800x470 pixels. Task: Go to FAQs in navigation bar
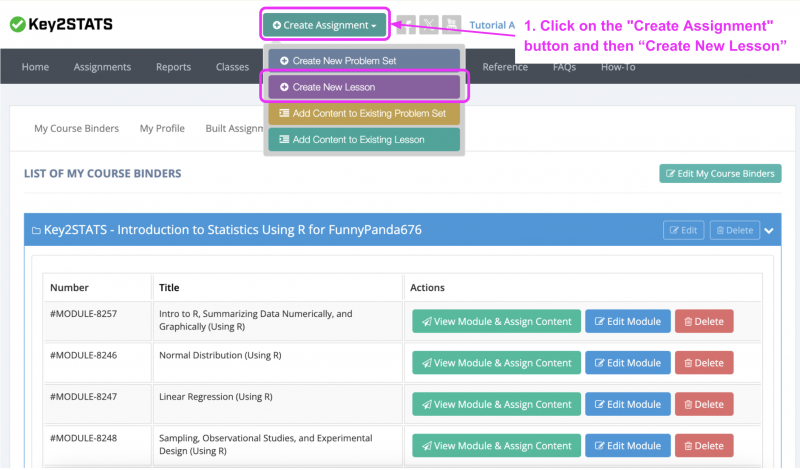(564, 67)
